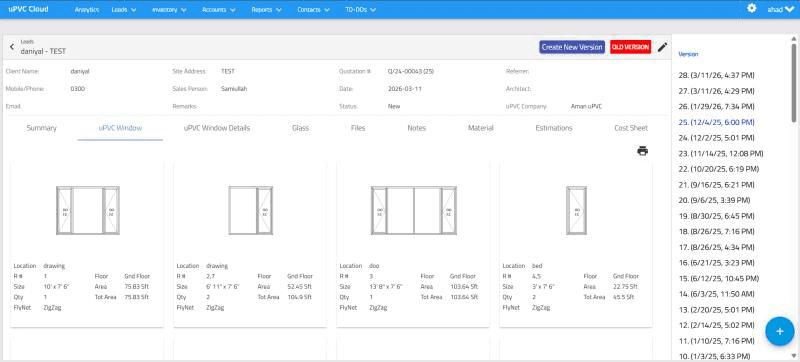The image size is (800, 362).
Task: Switch to the Summary tab
Action: [41, 128]
